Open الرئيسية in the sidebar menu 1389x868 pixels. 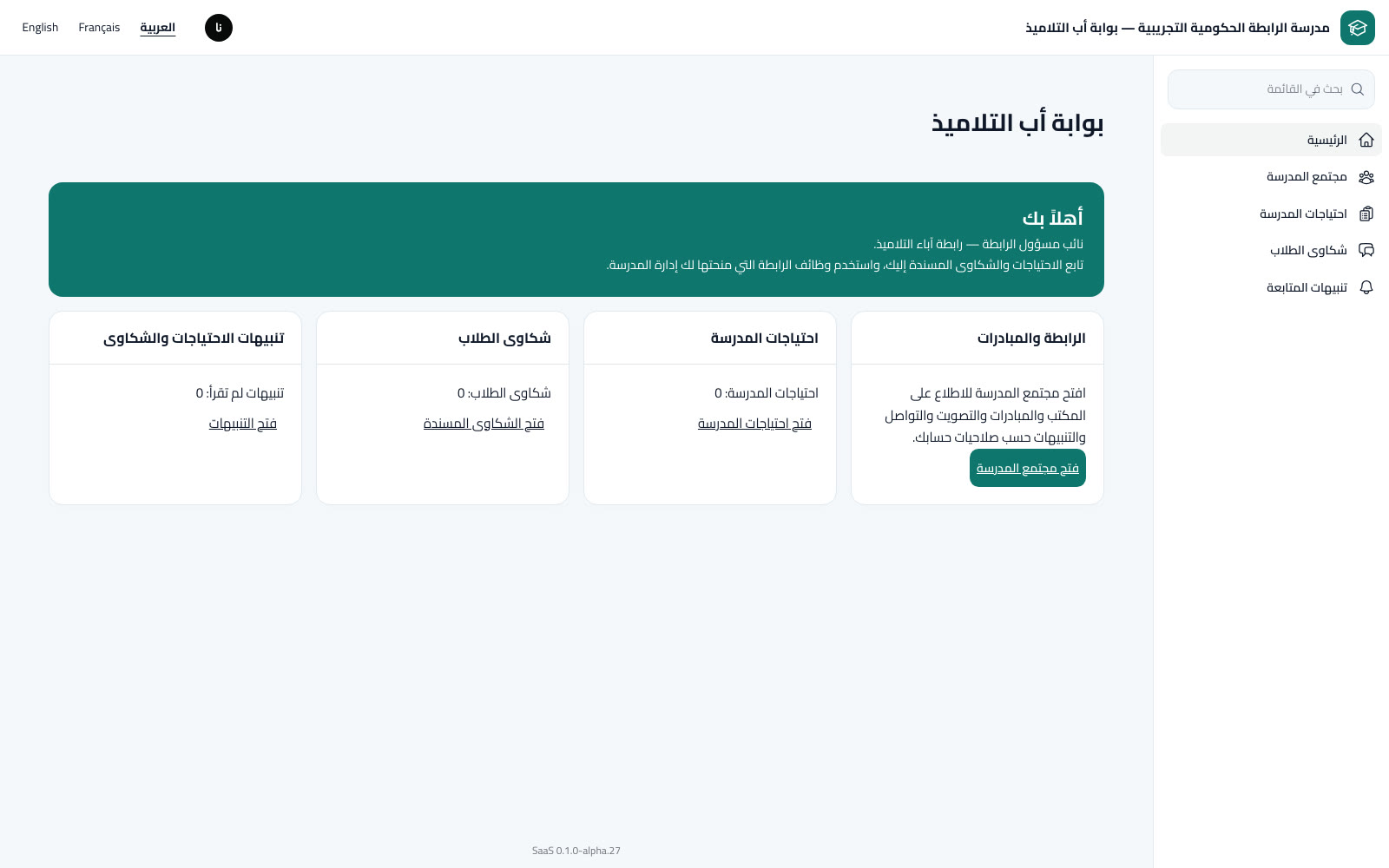[1271, 140]
